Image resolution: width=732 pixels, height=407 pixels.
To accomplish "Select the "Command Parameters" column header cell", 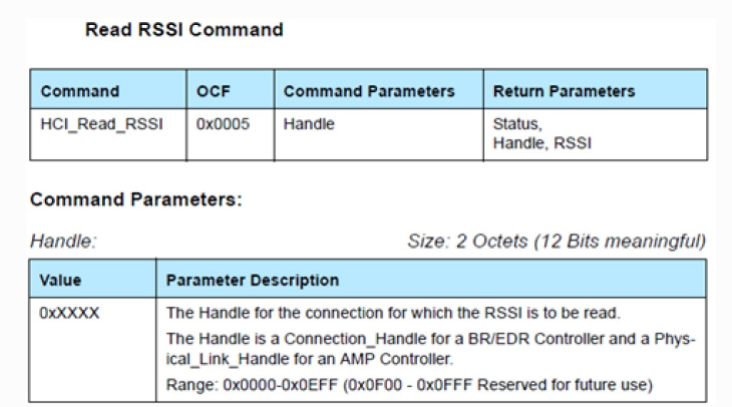I will pyautogui.click(x=369, y=91).
